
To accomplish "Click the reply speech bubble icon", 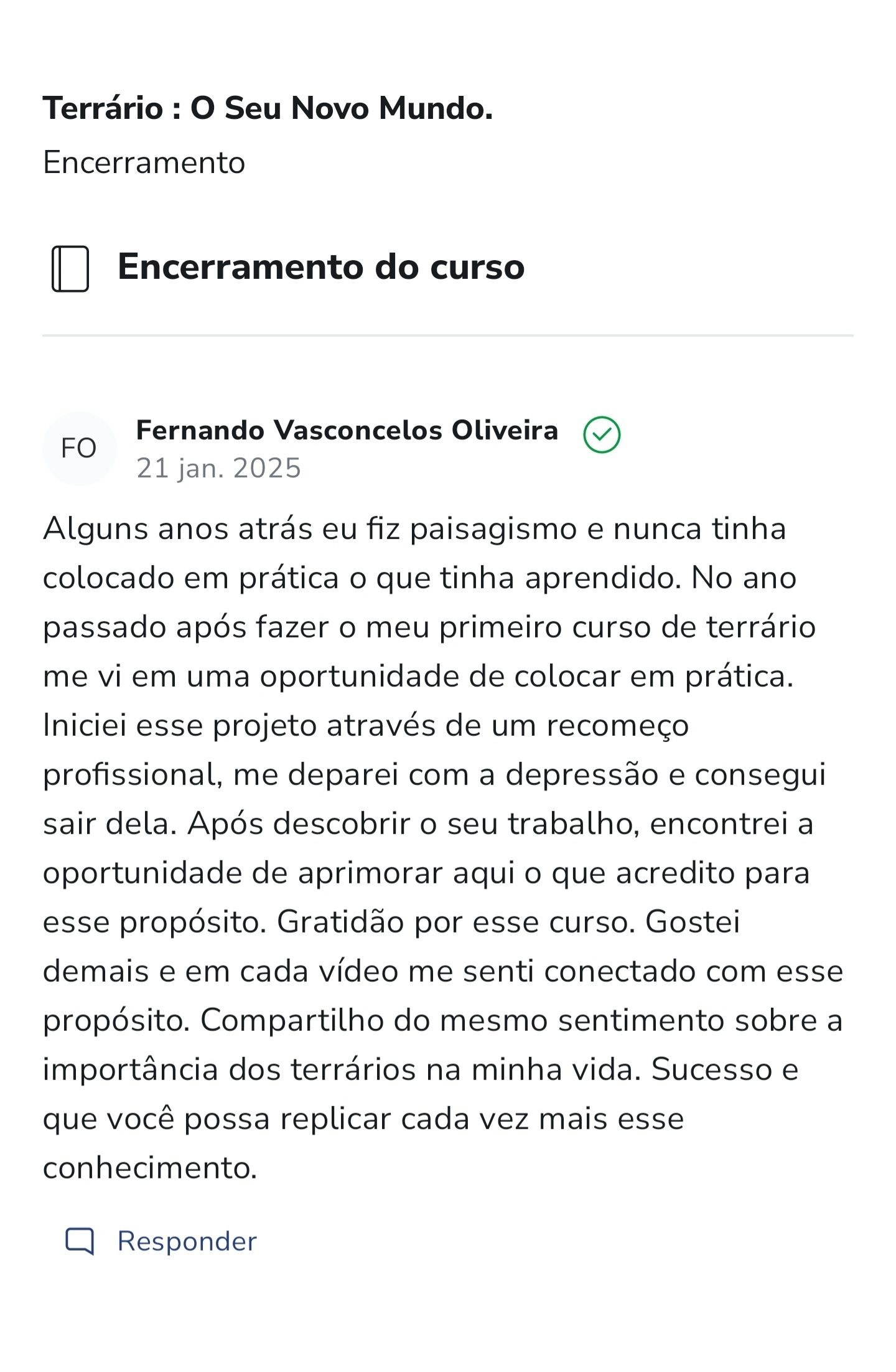I will (x=80, y=1241).
